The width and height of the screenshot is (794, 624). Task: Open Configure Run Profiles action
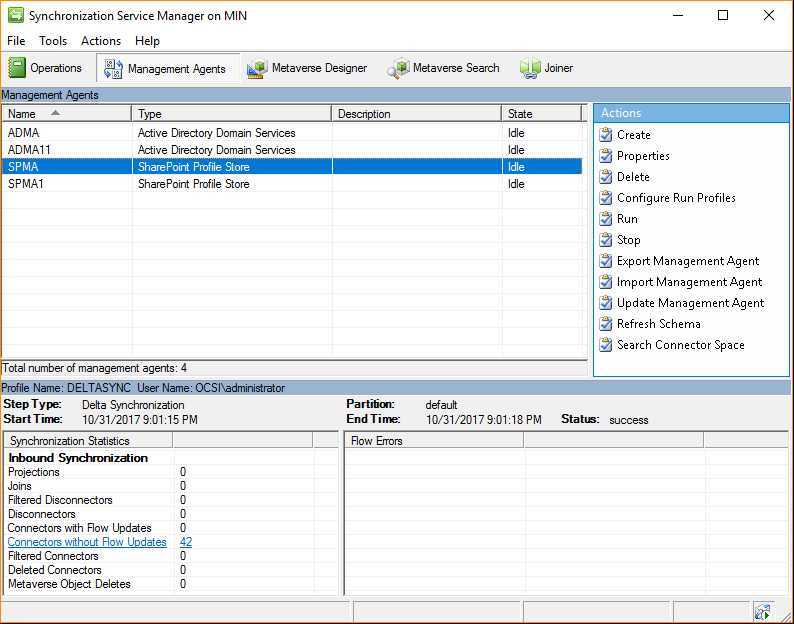click(676, 198)
